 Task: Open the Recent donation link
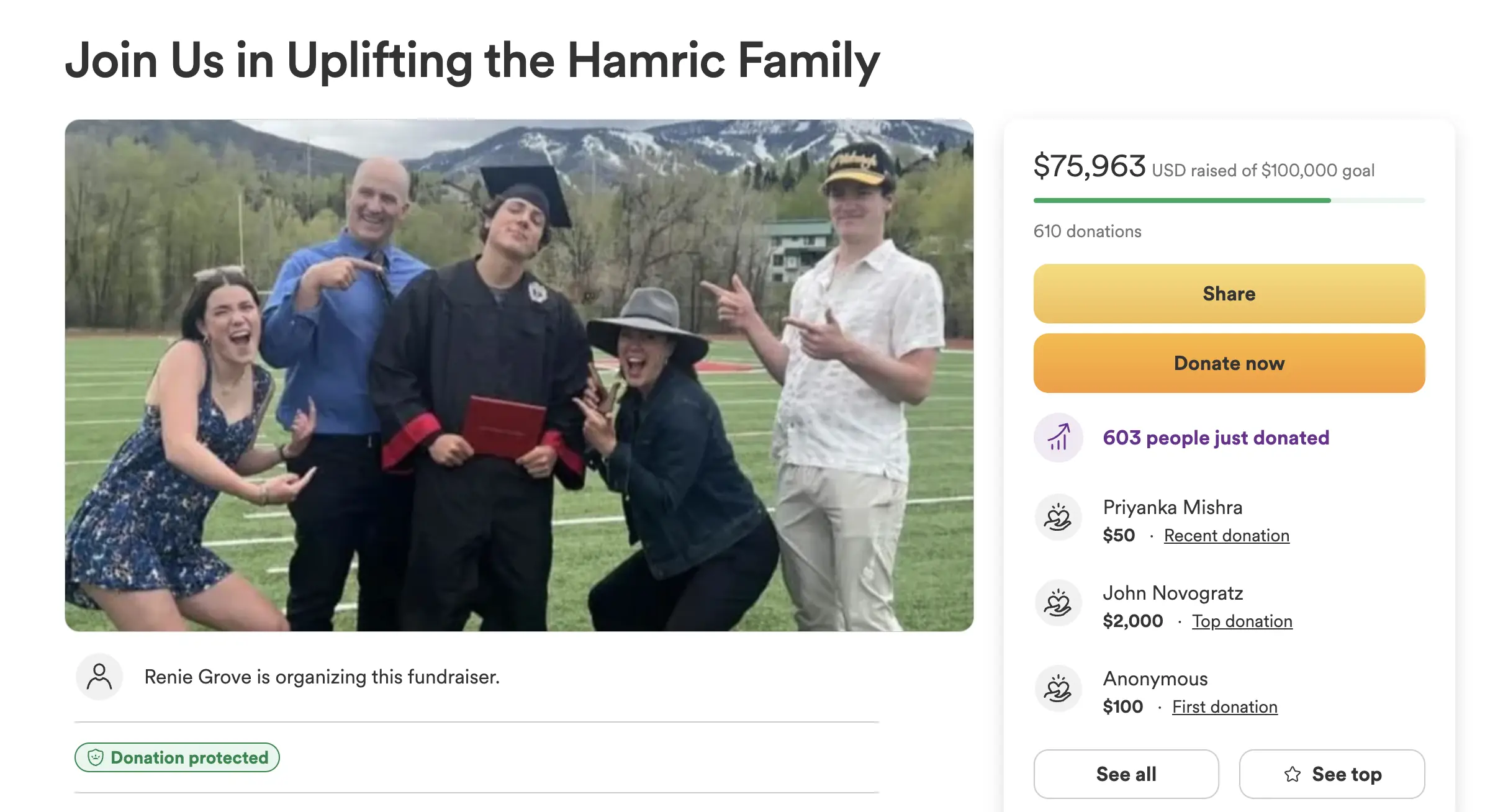click(1226, 536)
